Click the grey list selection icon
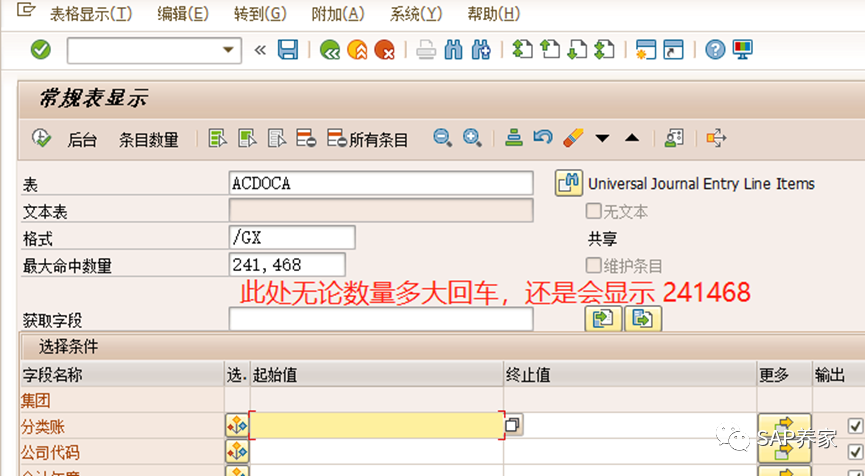Image resolution: width=865 pixels, height=476 pixels. coord(277,138)
